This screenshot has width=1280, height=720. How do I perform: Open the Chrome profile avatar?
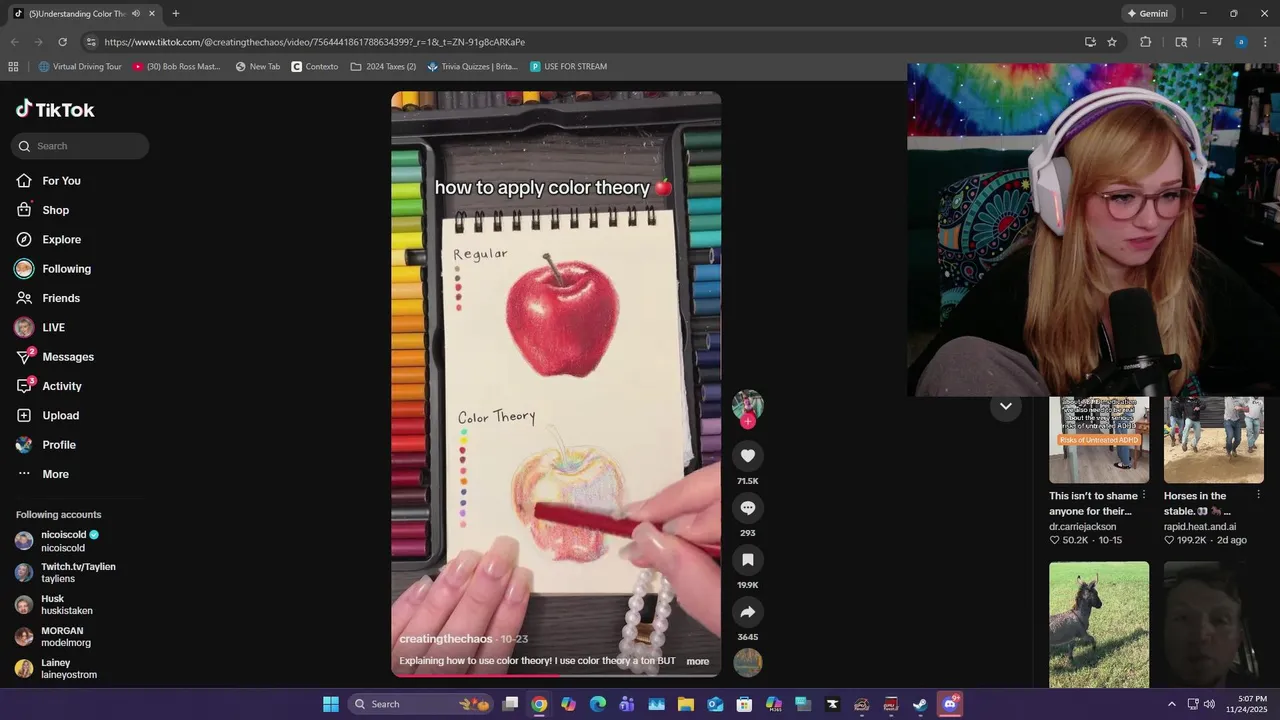pos(1241,42)
